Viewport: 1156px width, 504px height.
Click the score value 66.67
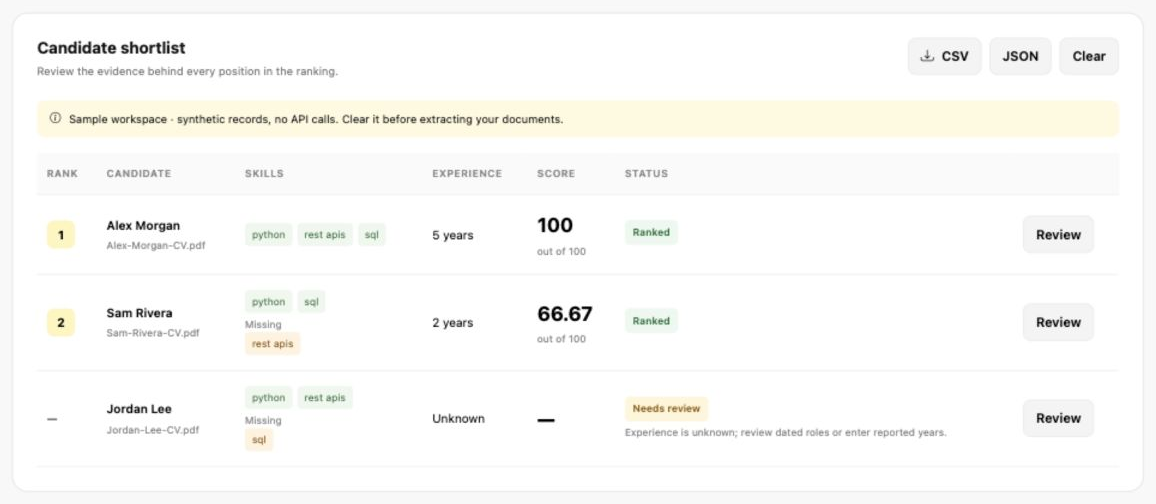(x=565, y=314)
